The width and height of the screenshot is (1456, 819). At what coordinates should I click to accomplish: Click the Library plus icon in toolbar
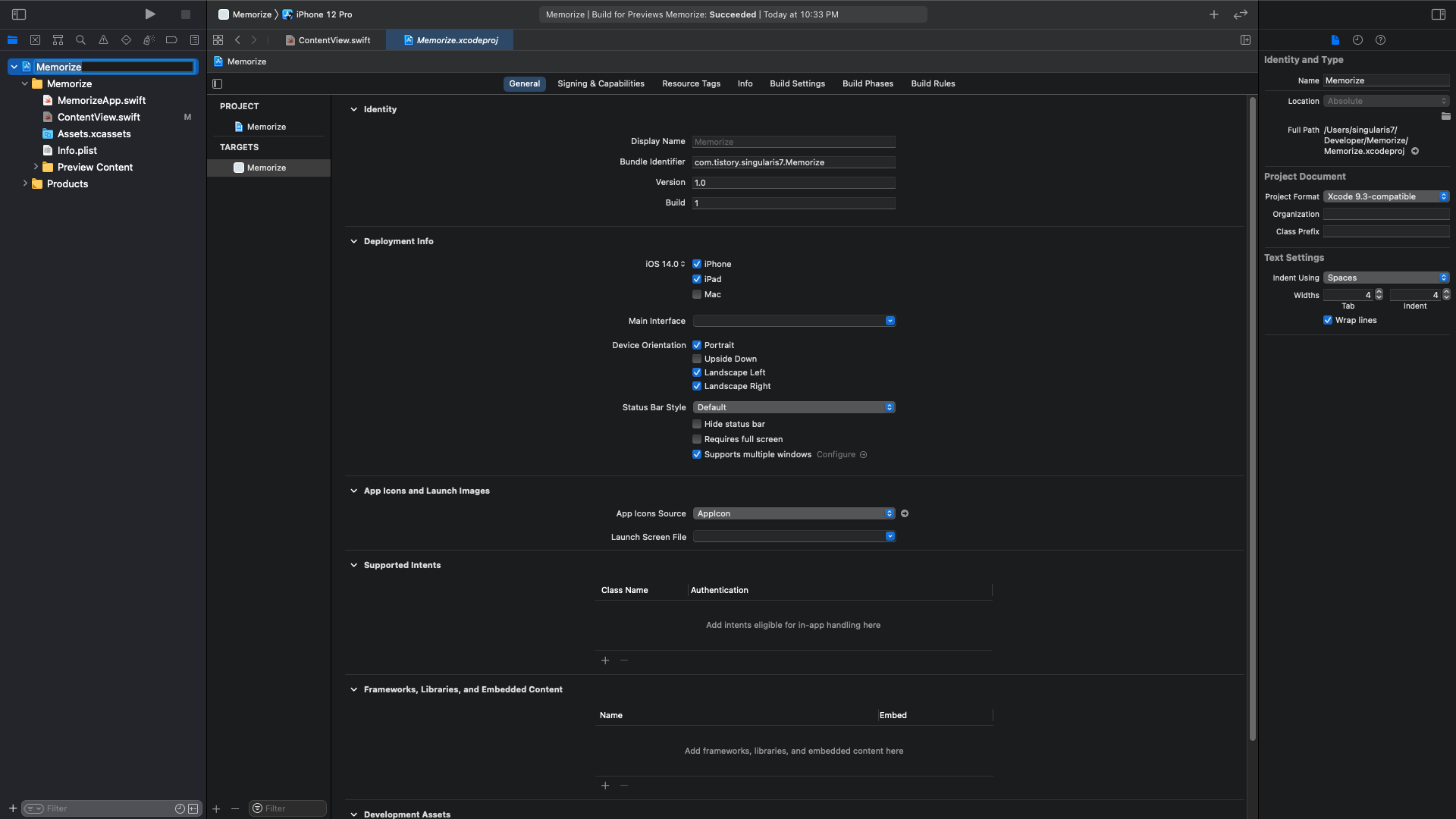click(x=1214, y=14)
